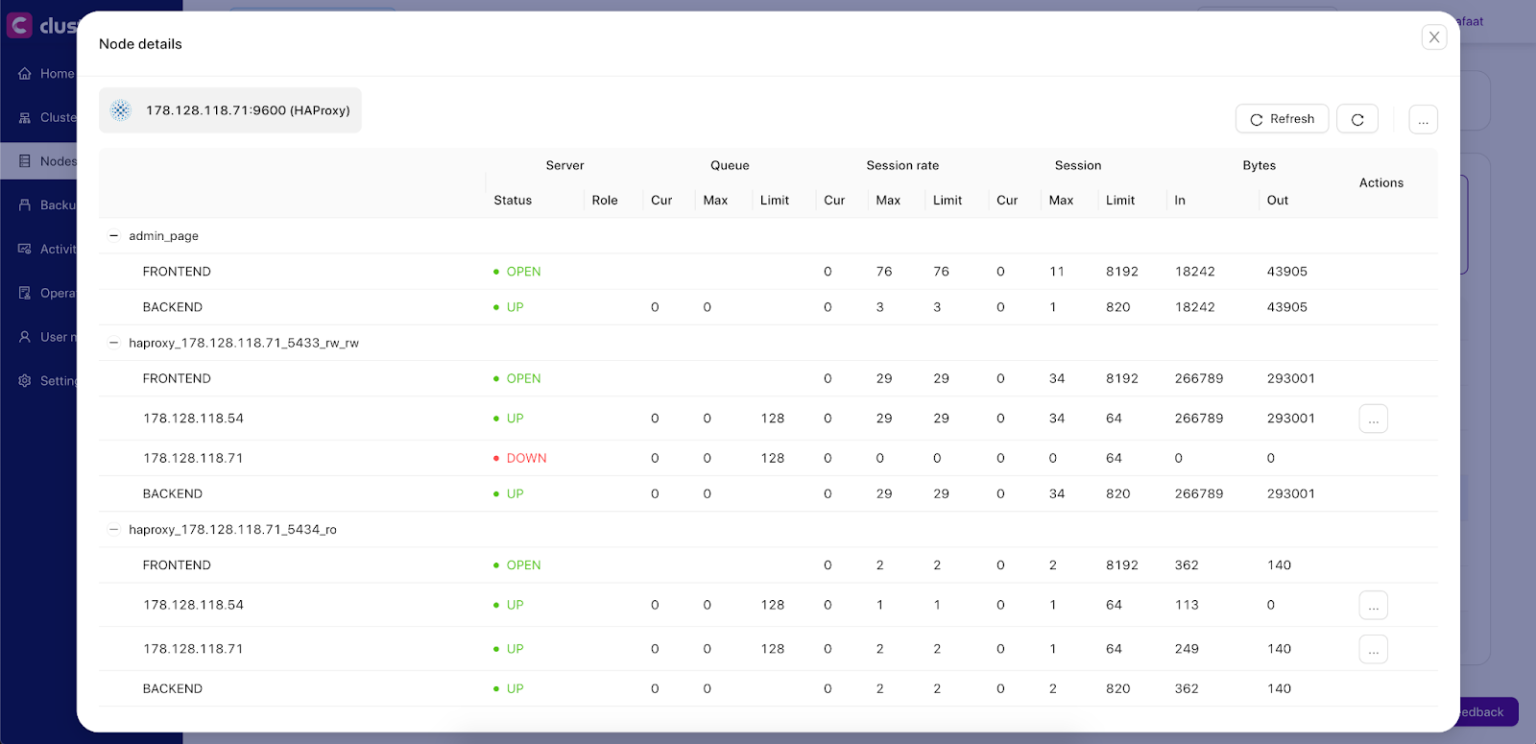Click the DOWN status of 178.128.118.71

coord(526,458)
